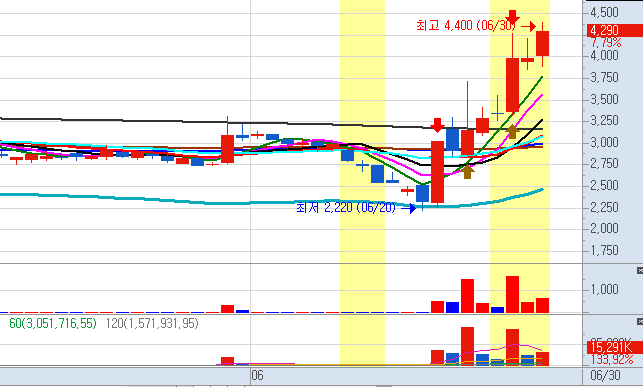Select the blue candle at the 06/20 low
The width and height of the screenshot is (643, 387).
422,194
